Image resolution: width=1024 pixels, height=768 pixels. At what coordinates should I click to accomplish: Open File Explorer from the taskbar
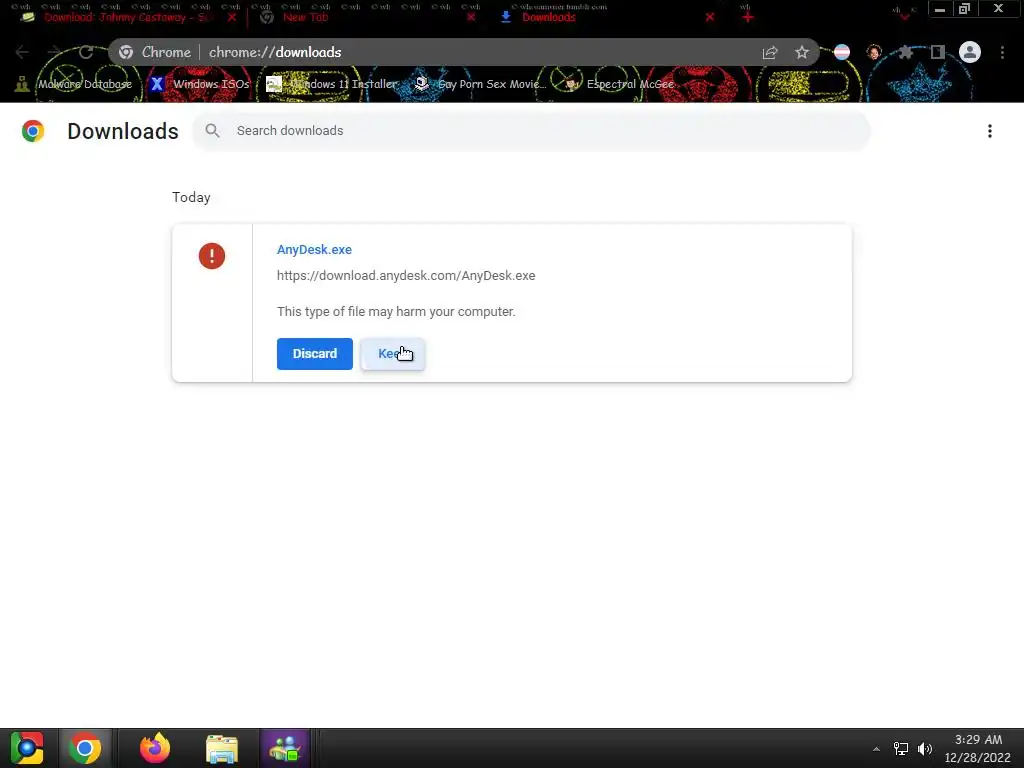click(x=221, y=748)
